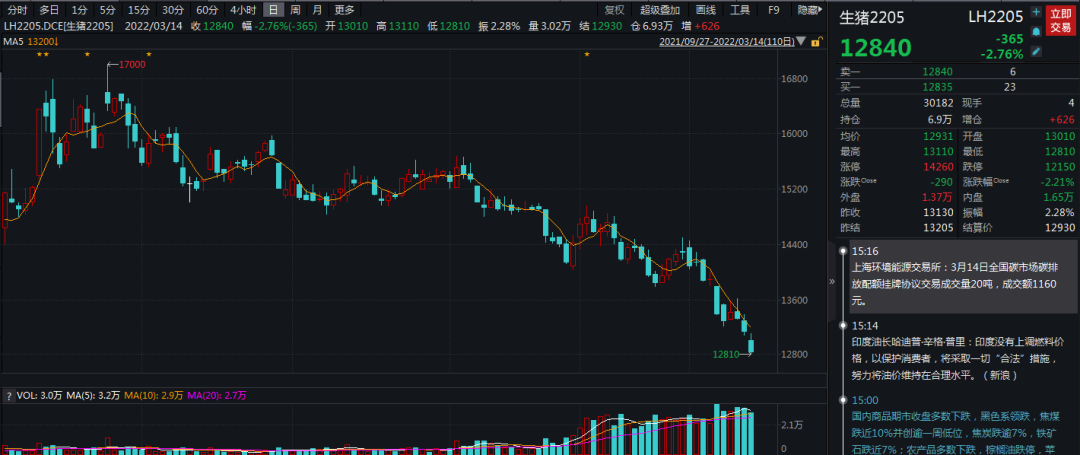This screenshot has height=455, width=1080.
Task: Open 超级叠加 overlay option
Action: pos(660,10)
